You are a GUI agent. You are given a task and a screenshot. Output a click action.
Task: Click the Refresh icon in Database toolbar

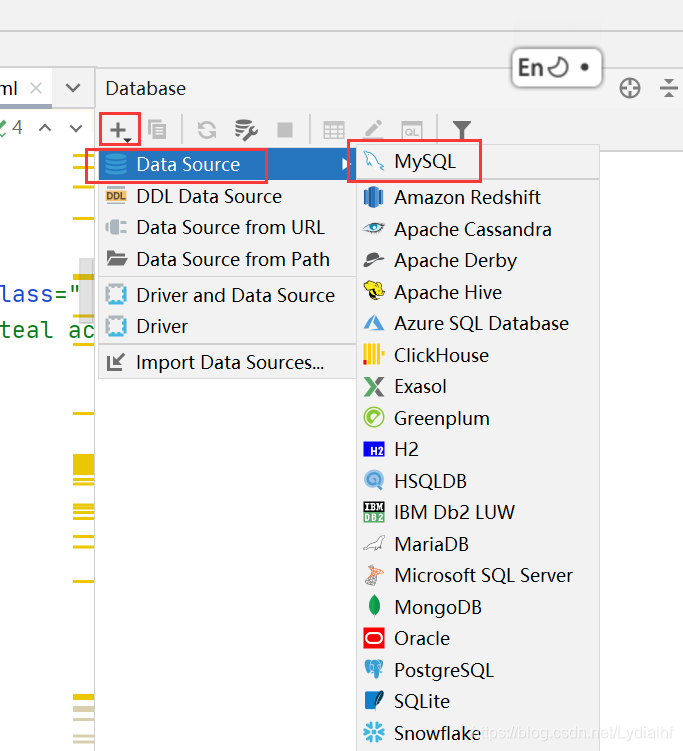point(207,130)
